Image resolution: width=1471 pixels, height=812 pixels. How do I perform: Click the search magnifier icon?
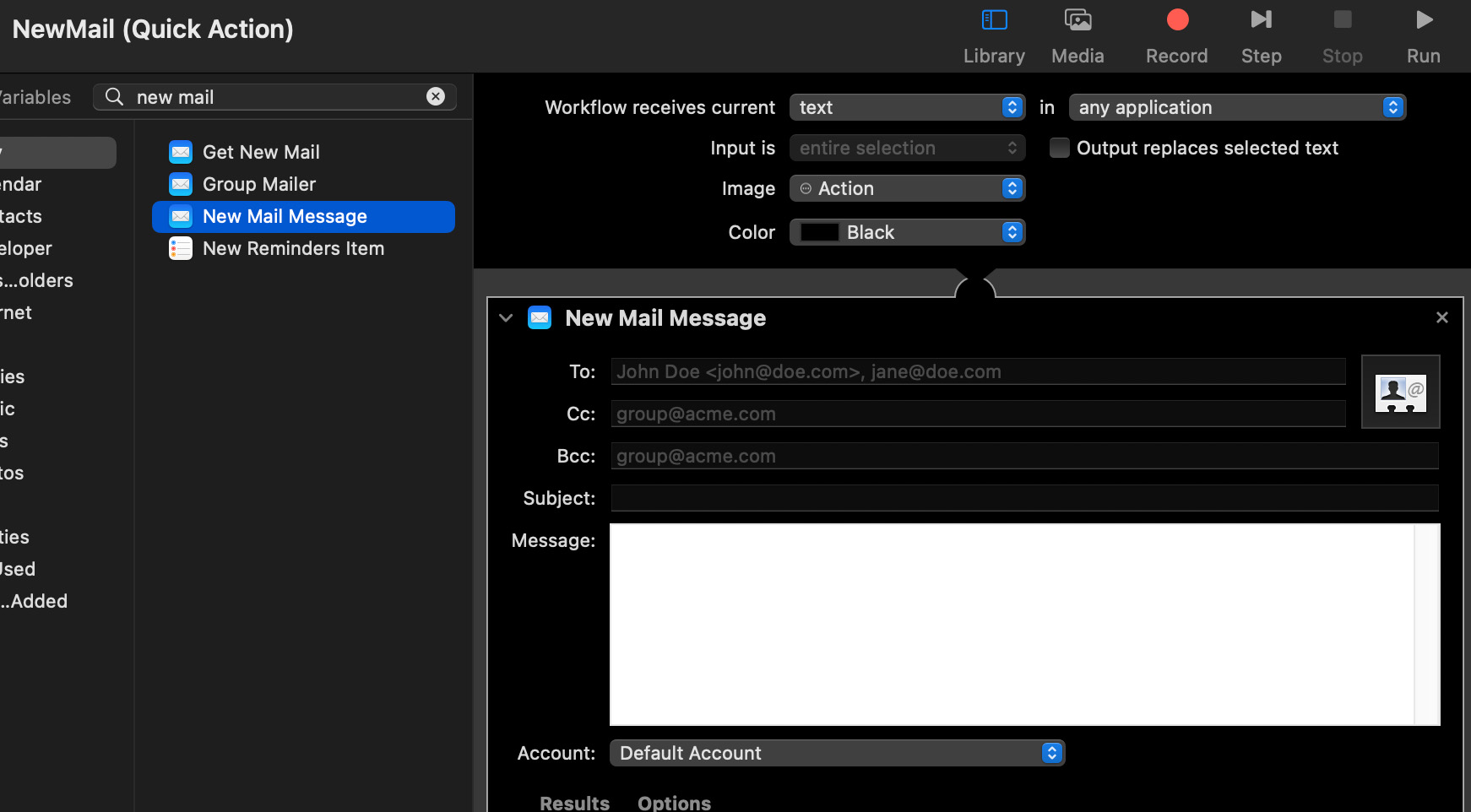tap(114, 96)
